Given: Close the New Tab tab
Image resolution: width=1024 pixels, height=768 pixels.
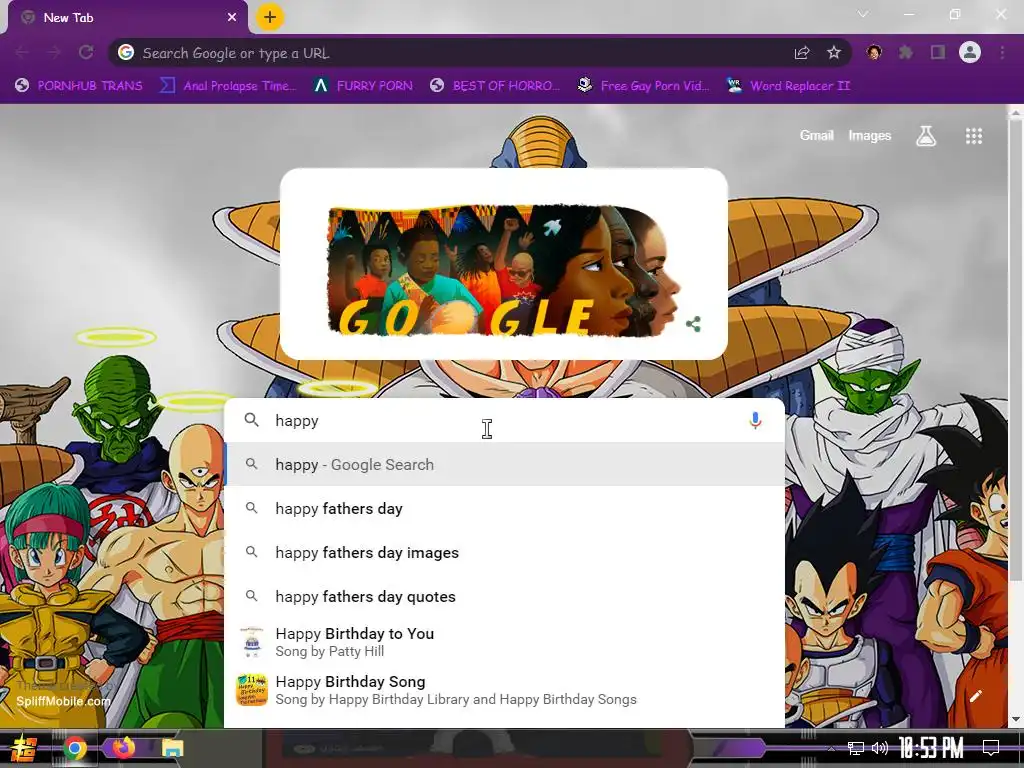Looking at the screenshot, I should pyautogui.click(x=232, y=18).
